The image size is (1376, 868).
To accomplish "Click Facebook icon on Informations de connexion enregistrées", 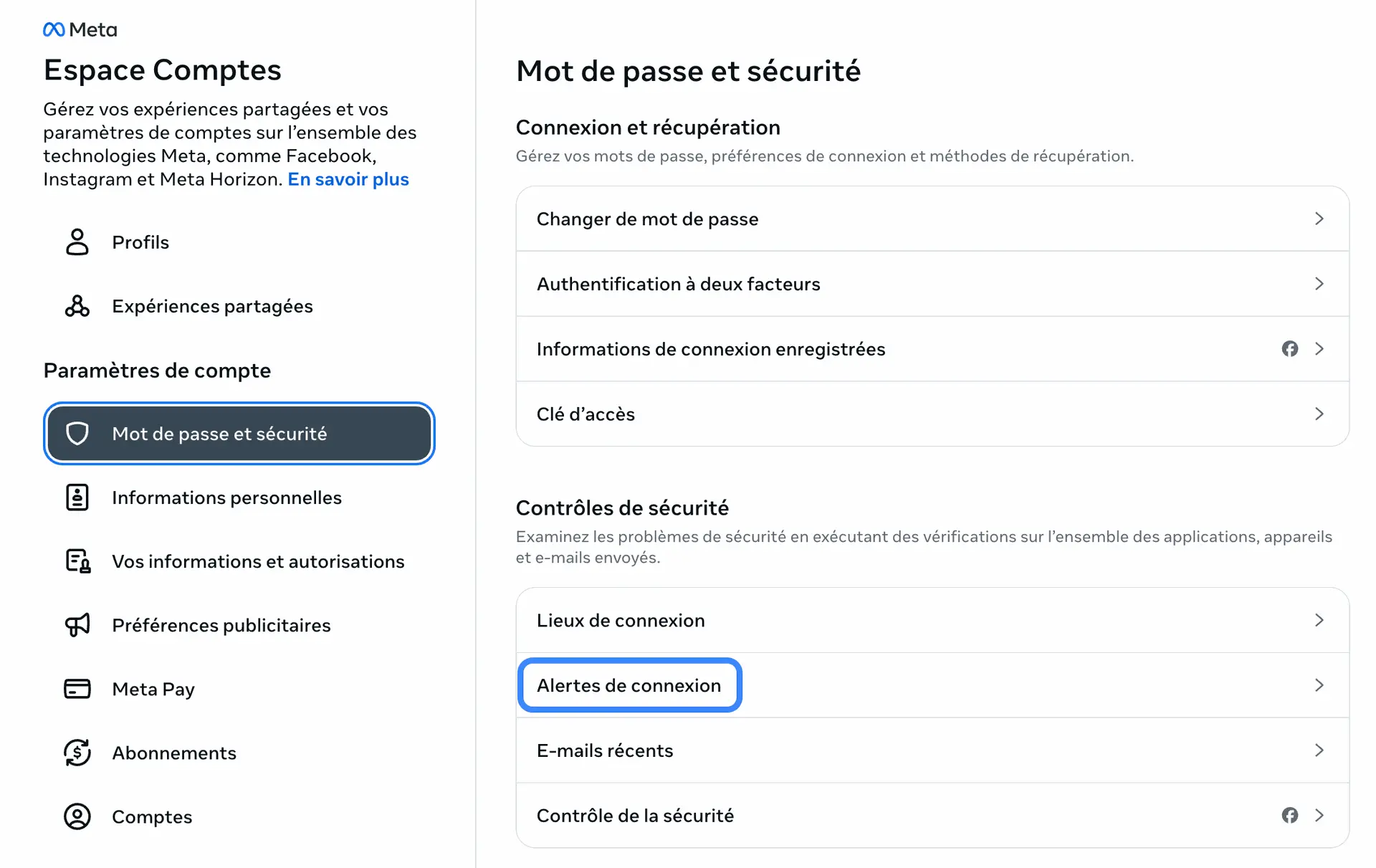I will coord(1289,349).
